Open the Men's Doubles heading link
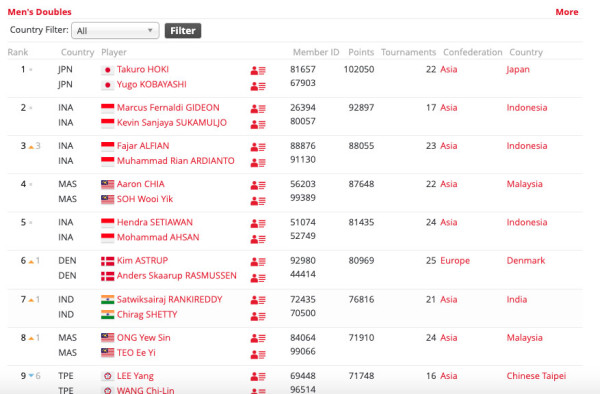Screen dimensions: 600x394 coord(39,12)
